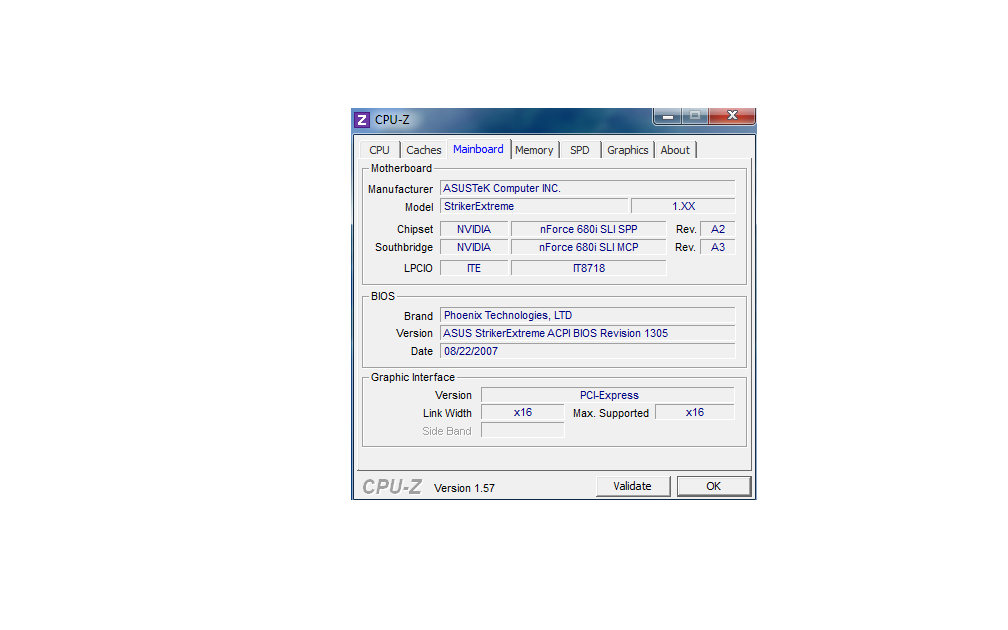Open the Graphics tab
The image size is (1008, 630).
(627, 150)
